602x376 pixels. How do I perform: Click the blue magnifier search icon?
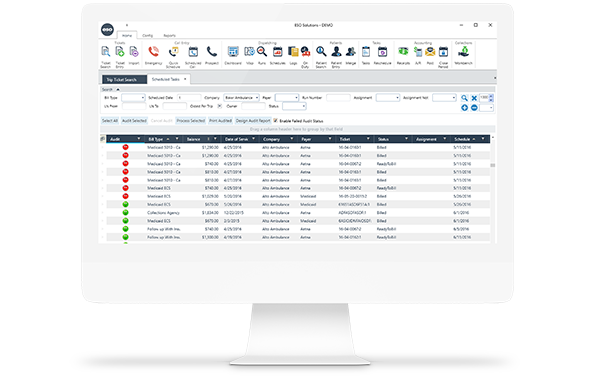[464, 98]
